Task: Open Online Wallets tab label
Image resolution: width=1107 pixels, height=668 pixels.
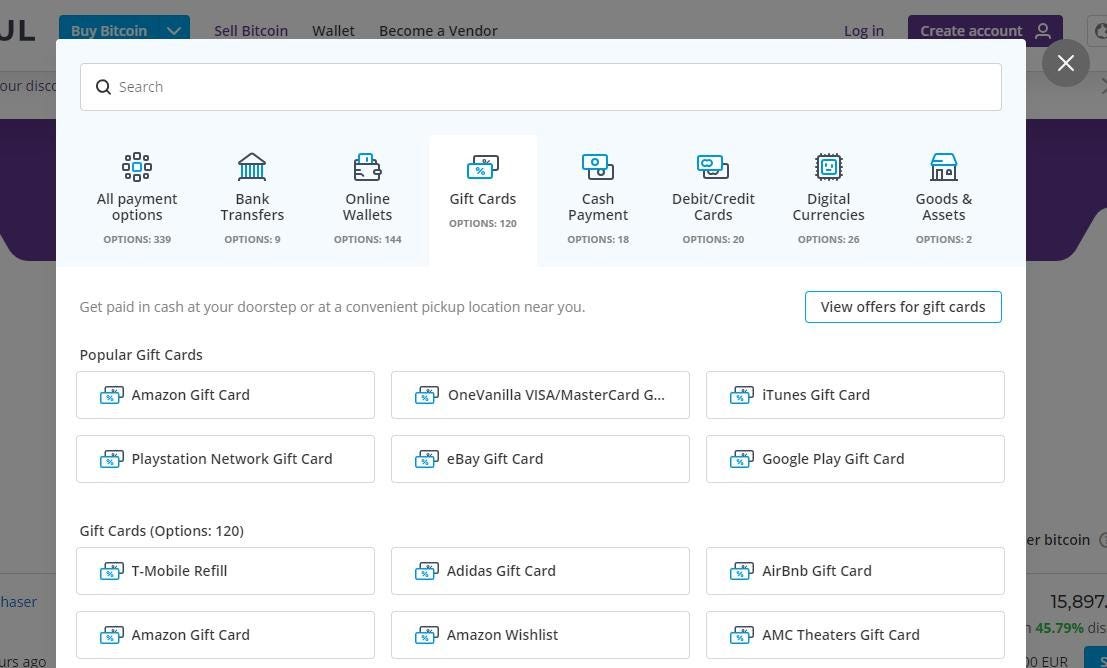Action: coord(367,207)
